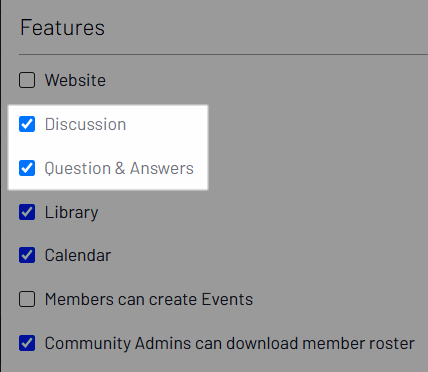Click the divider line under Features
The width and height of the screenshot is (428, 372).
point(223,54)
